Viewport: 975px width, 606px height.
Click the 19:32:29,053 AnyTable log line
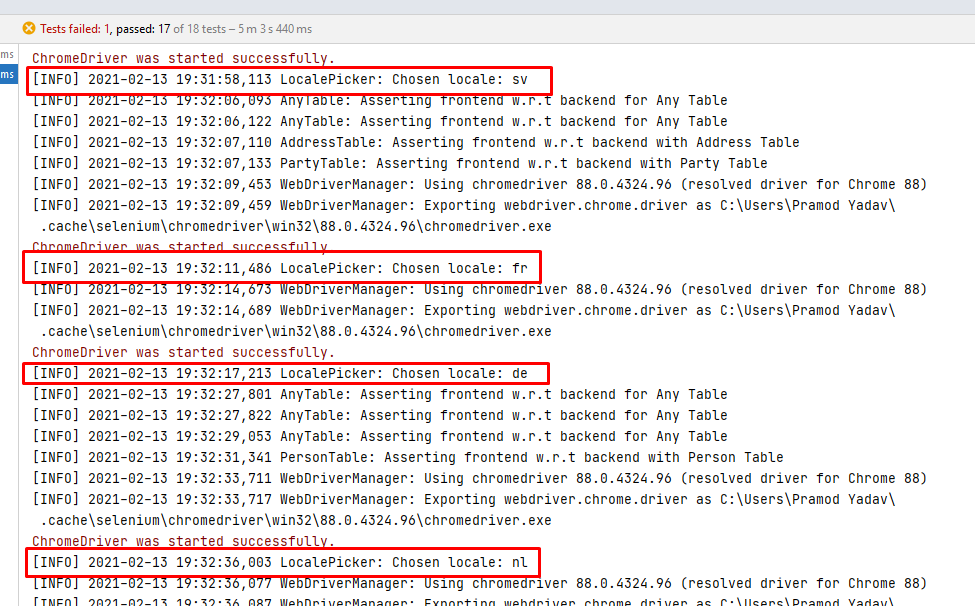380,436
